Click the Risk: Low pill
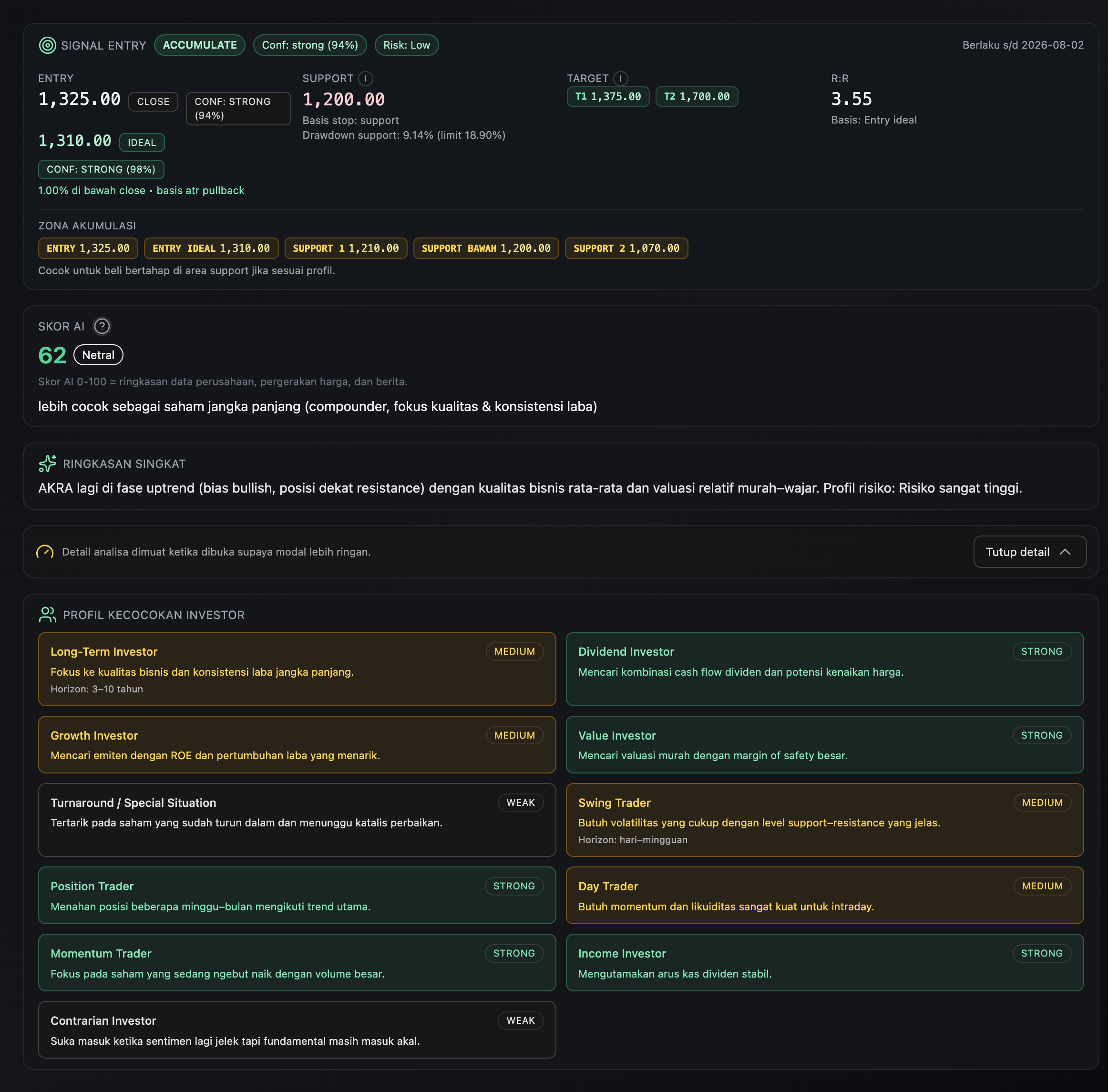The width and height of the screenshot is (1108, 1092). click(x=407, y=45)
